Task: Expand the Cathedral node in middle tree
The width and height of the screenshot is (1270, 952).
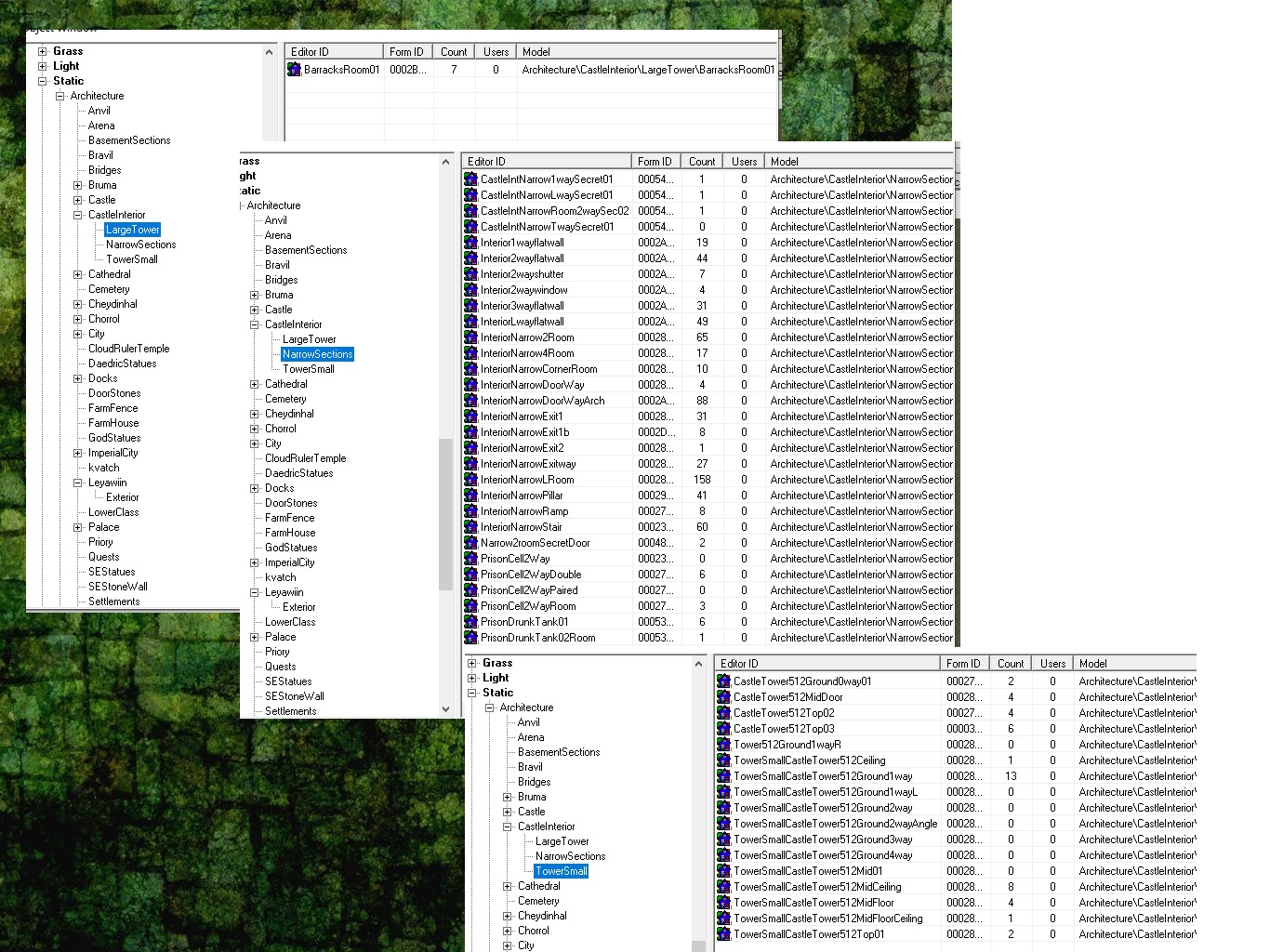Action: 255,384
